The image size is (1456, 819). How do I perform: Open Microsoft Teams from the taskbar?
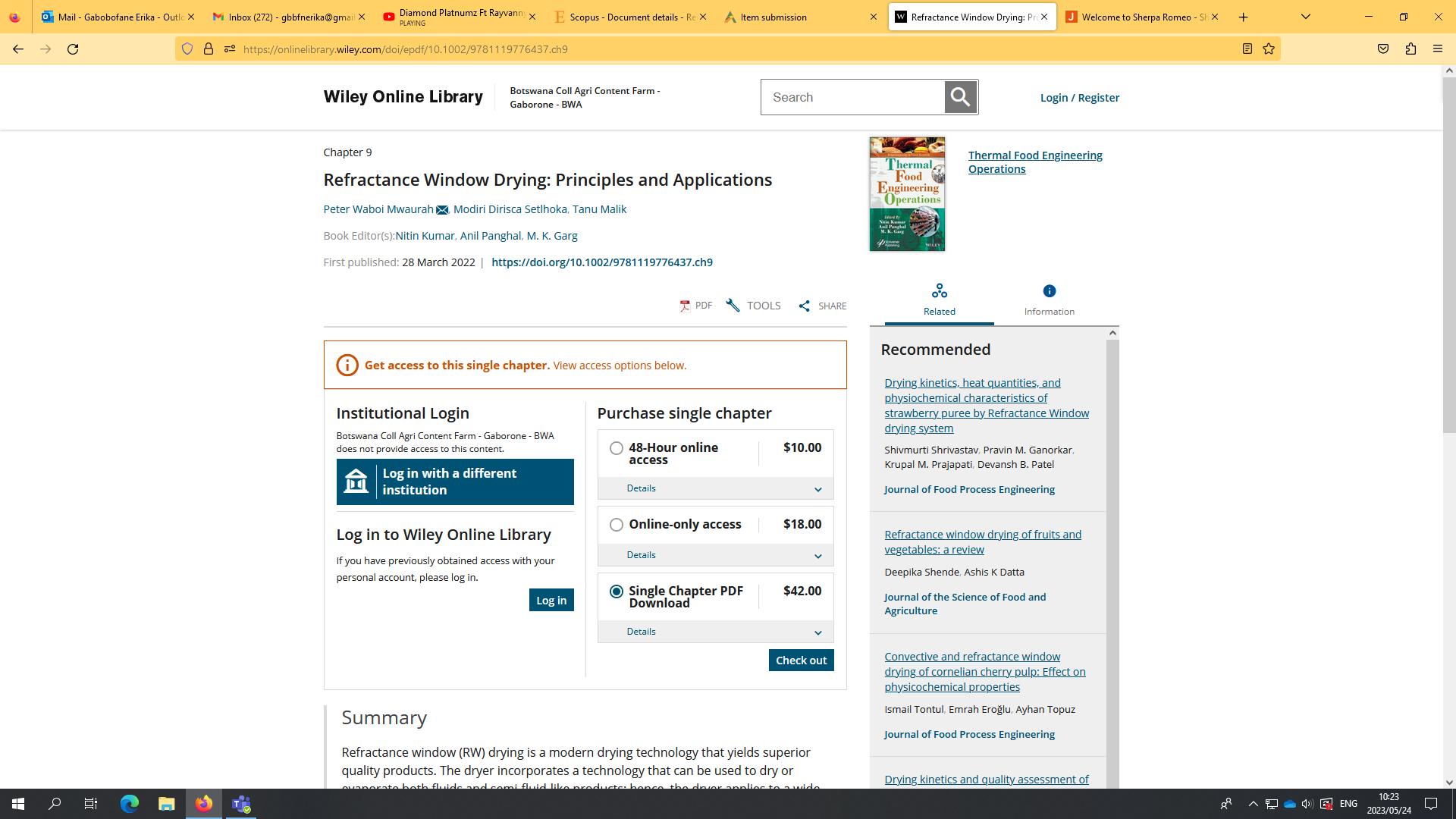tap(241, 804)
